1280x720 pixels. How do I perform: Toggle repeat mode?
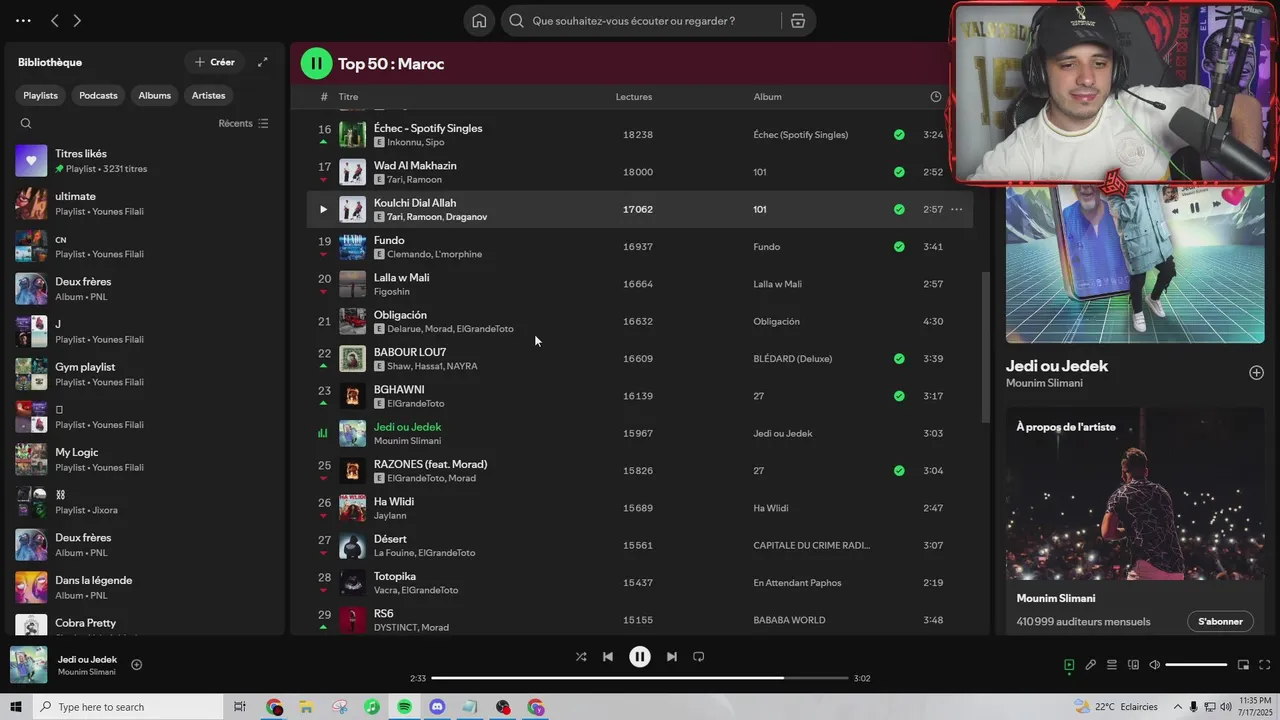click(699, 657)
